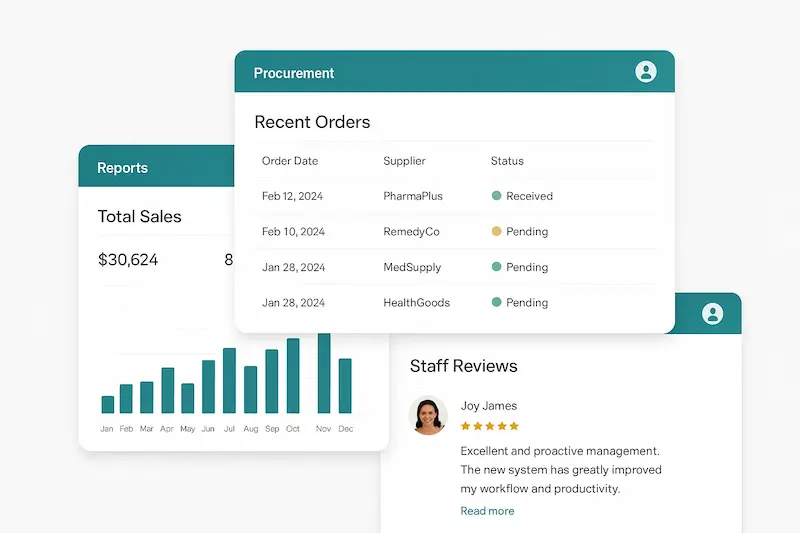
Task: Select the Jan bar in sales chart
Action: point(108,404)
